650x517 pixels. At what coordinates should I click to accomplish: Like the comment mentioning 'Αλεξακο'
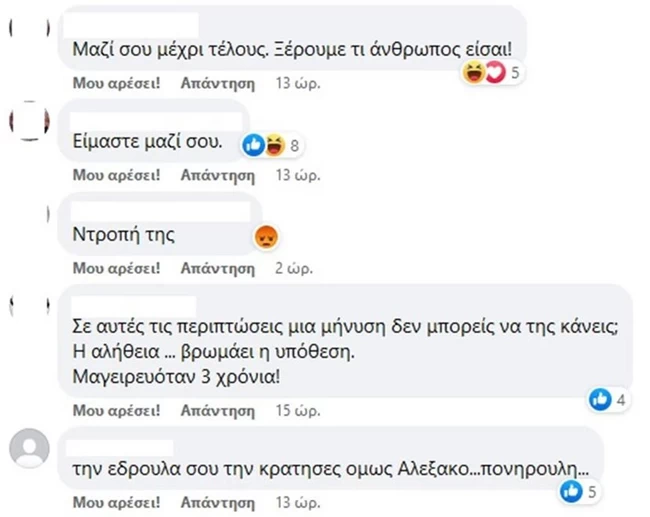117,499
